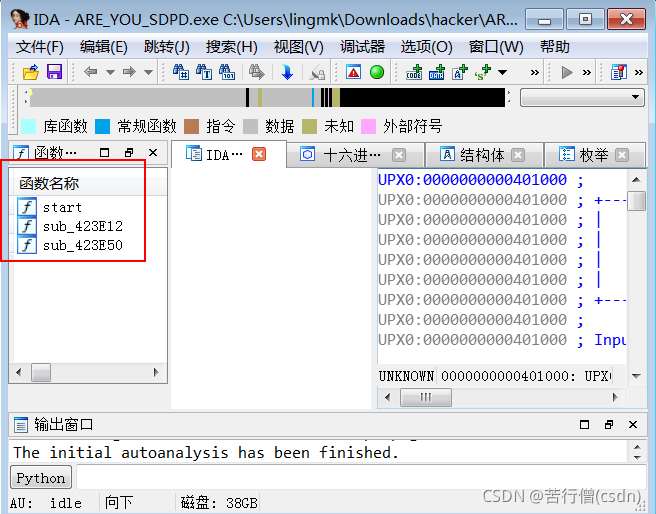Close the hex view tab
The height and width of the screenshot is (514, 656).
pyautogui.click(x=399, y=155)
